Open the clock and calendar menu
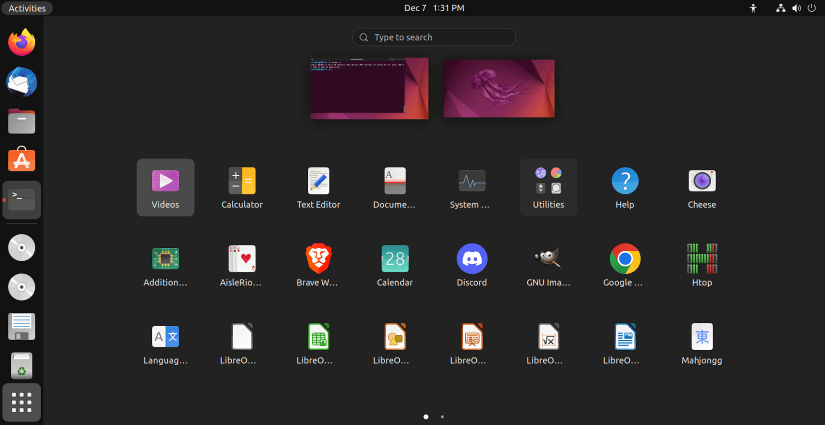Screen dimensions: 825x425 click(x=434, y=8)
